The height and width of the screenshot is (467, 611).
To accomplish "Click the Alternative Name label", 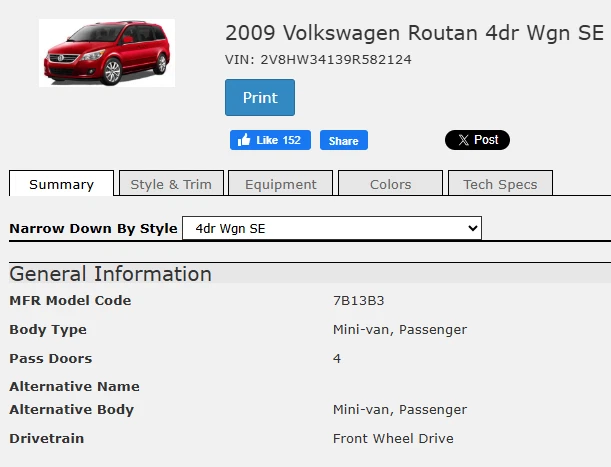I will 74,386.
